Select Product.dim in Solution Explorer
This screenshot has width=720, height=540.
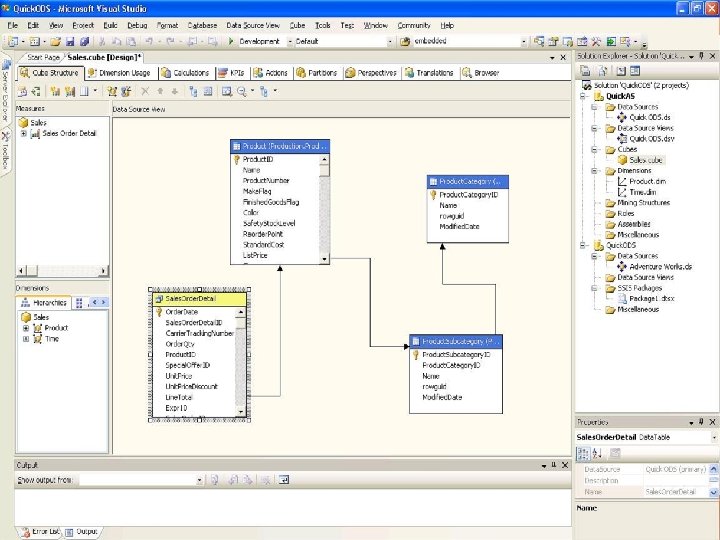(648, 181)
